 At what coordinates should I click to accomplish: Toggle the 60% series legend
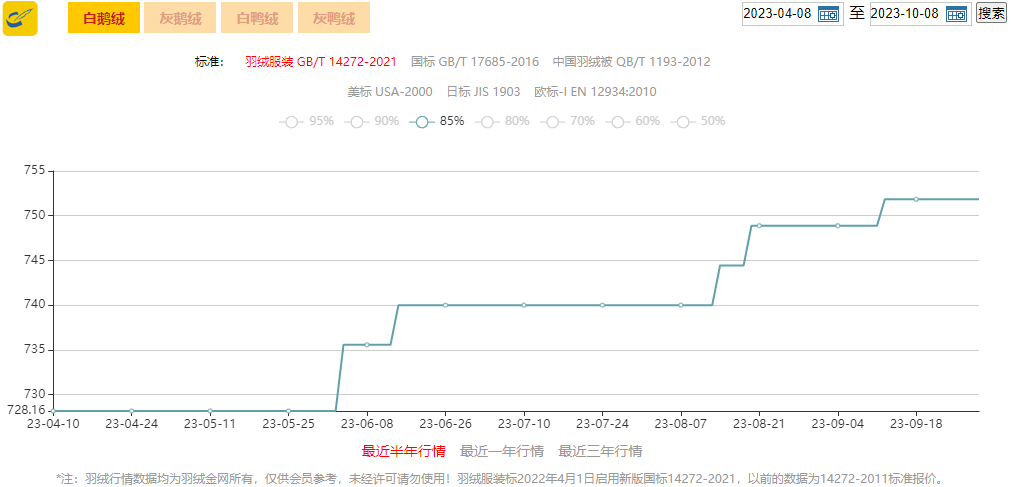pos(633,121)
